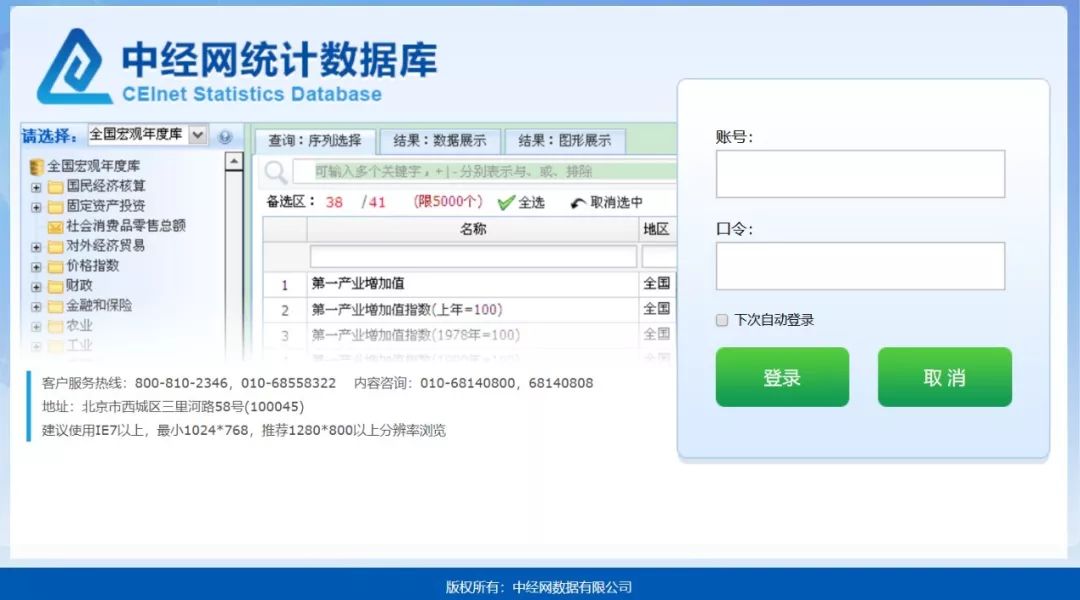
Task: Click the 口令 password input field
Action: click(x=860, y=266)
